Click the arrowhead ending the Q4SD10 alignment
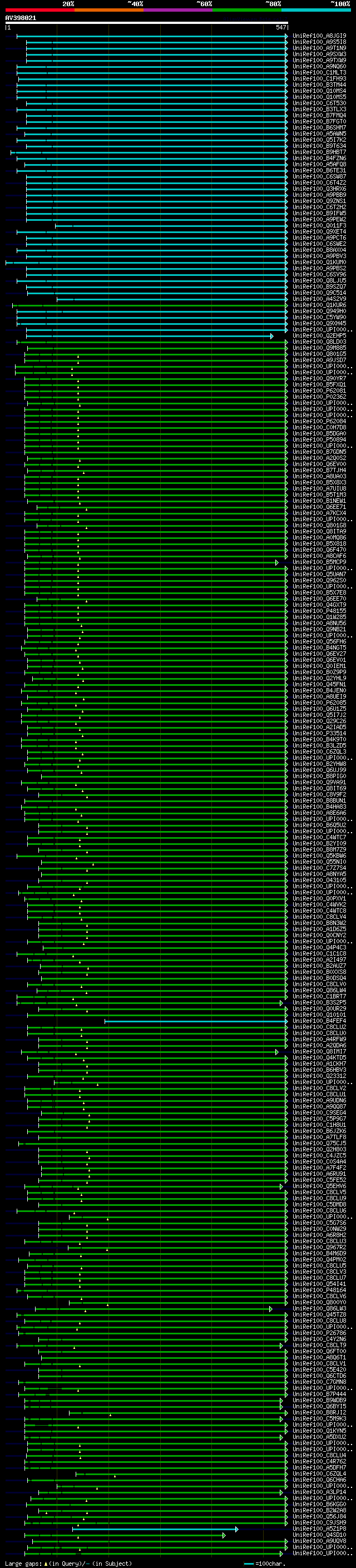 [224, 1535]
